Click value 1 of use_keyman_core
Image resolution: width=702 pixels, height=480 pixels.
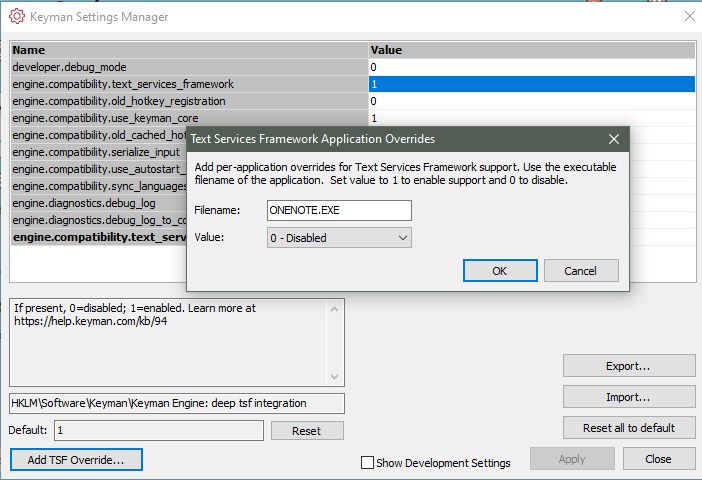532,118
